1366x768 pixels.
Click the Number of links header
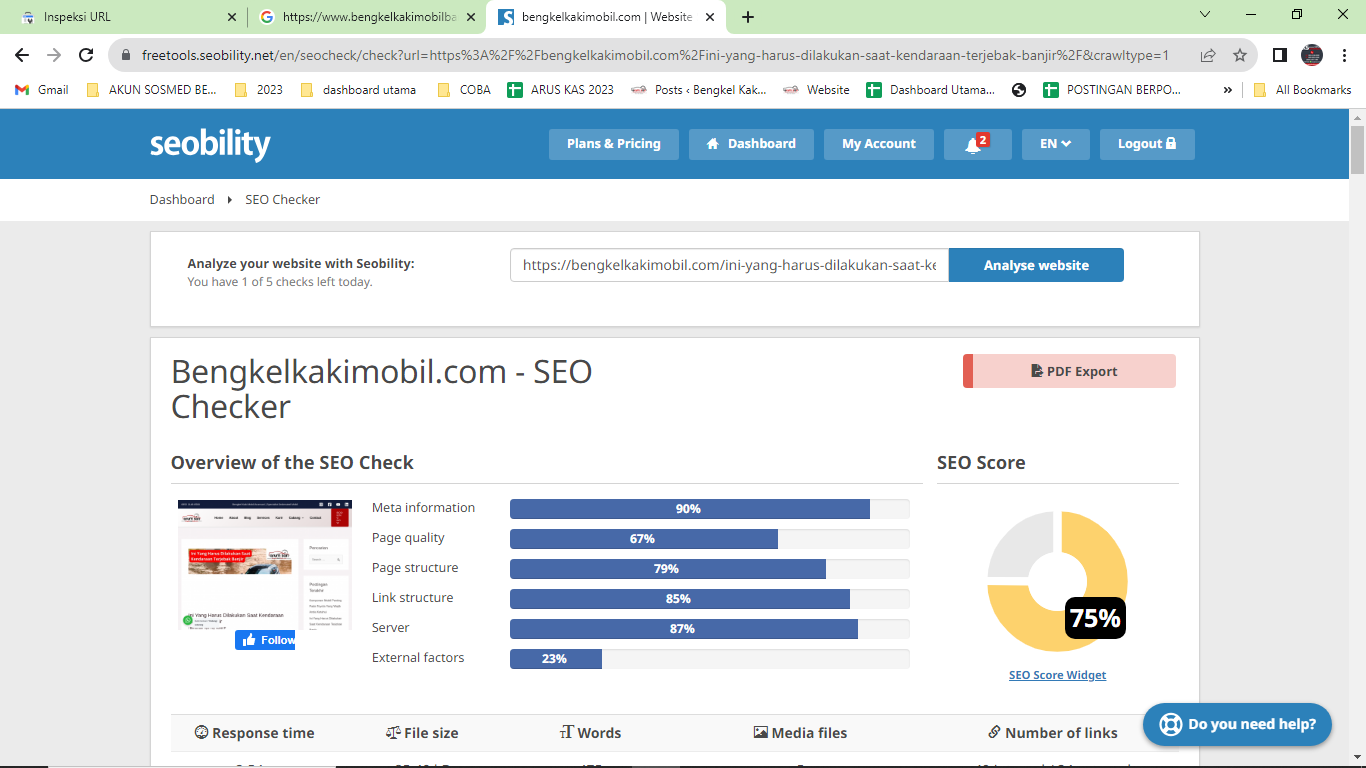pos(1053,733)
